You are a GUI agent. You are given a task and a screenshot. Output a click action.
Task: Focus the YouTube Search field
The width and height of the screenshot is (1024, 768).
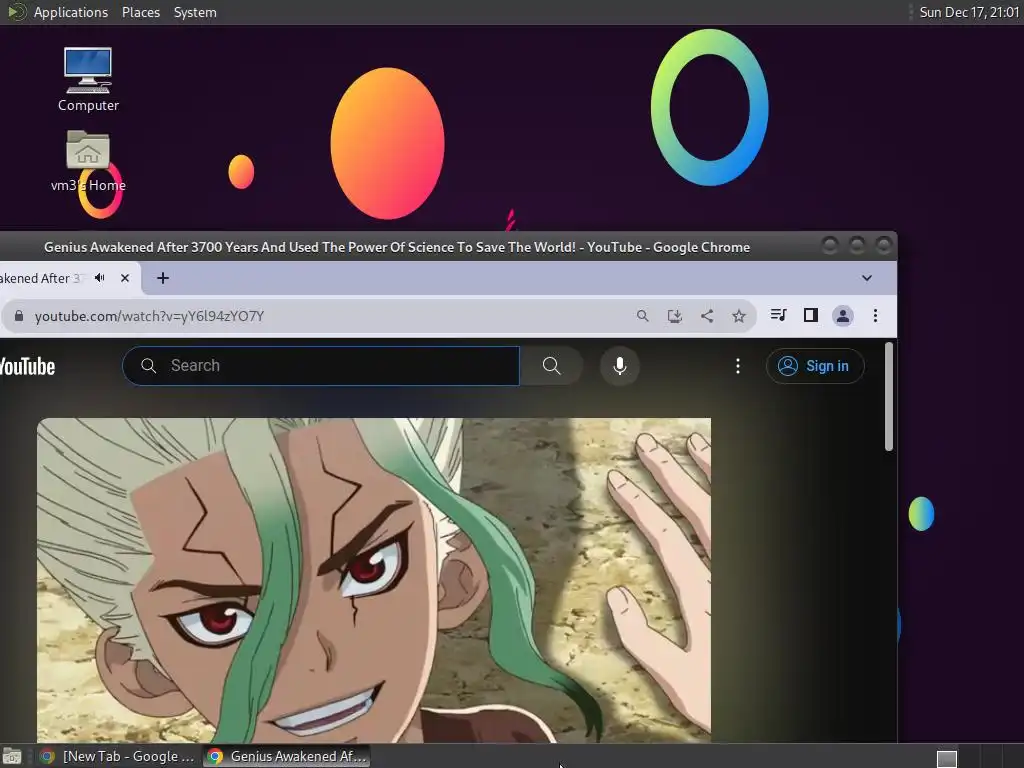point(321,366)
